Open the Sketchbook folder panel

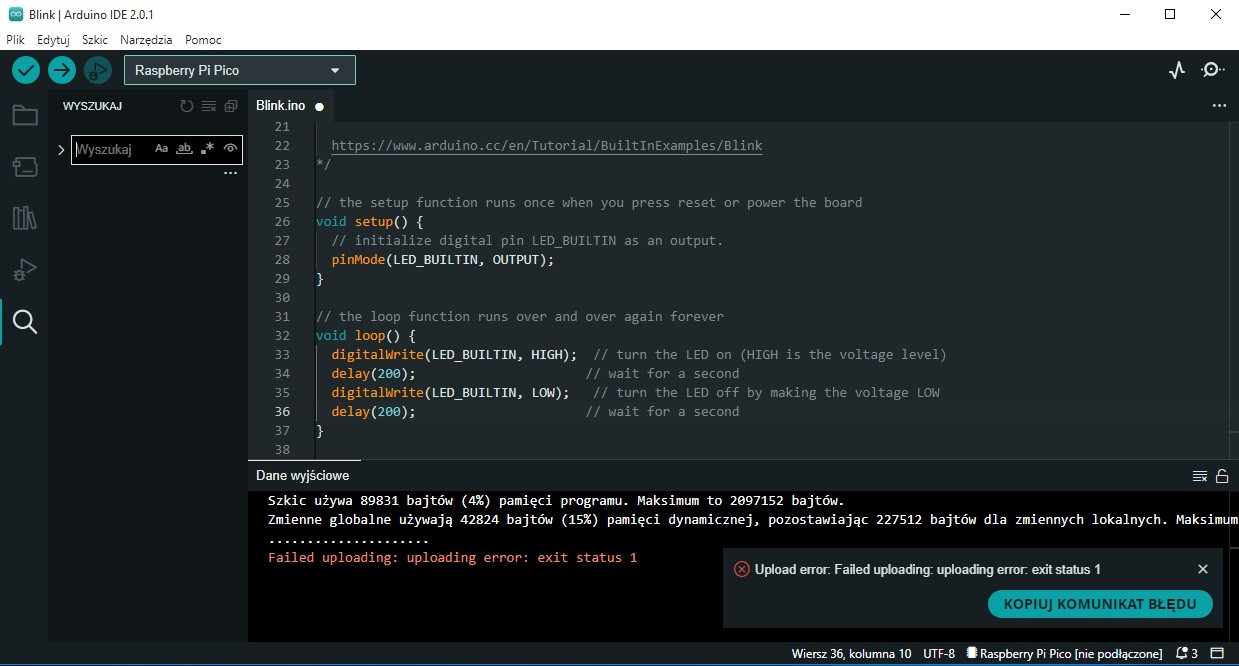pos(25,115)
